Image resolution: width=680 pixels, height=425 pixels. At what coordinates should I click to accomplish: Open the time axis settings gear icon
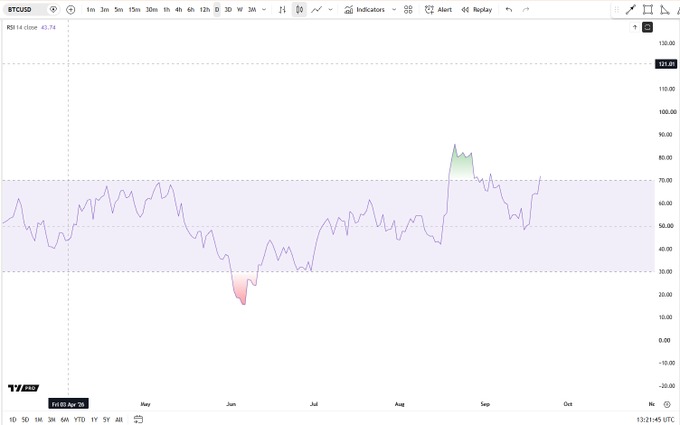(x=667, y=404)
